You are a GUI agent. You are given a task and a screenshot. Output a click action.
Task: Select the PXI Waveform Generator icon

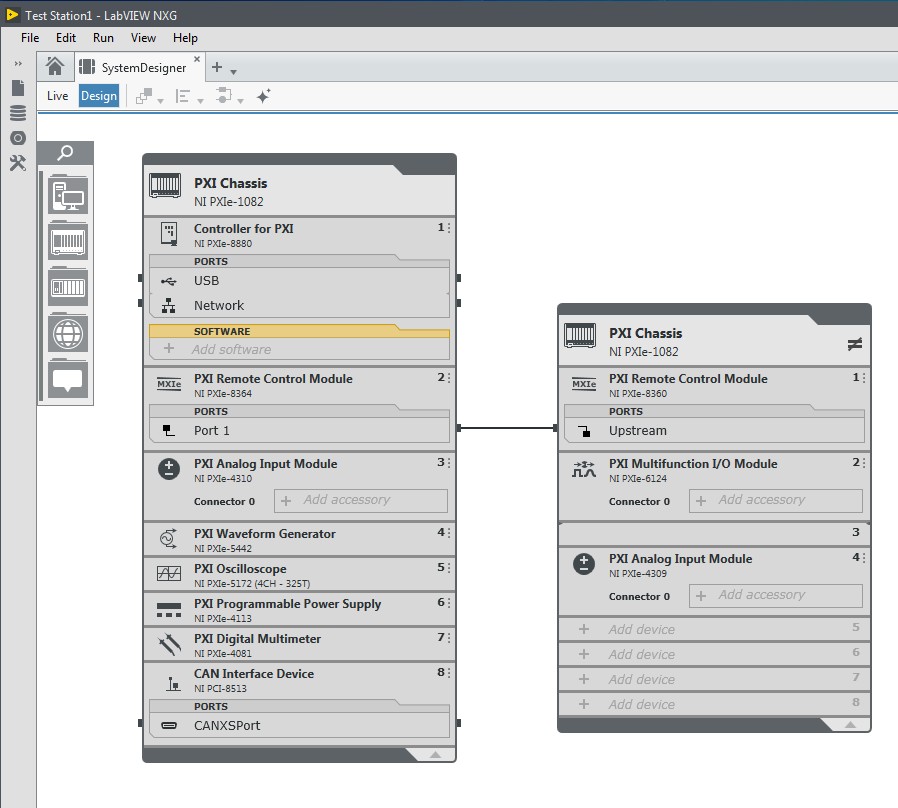[169, 538]
